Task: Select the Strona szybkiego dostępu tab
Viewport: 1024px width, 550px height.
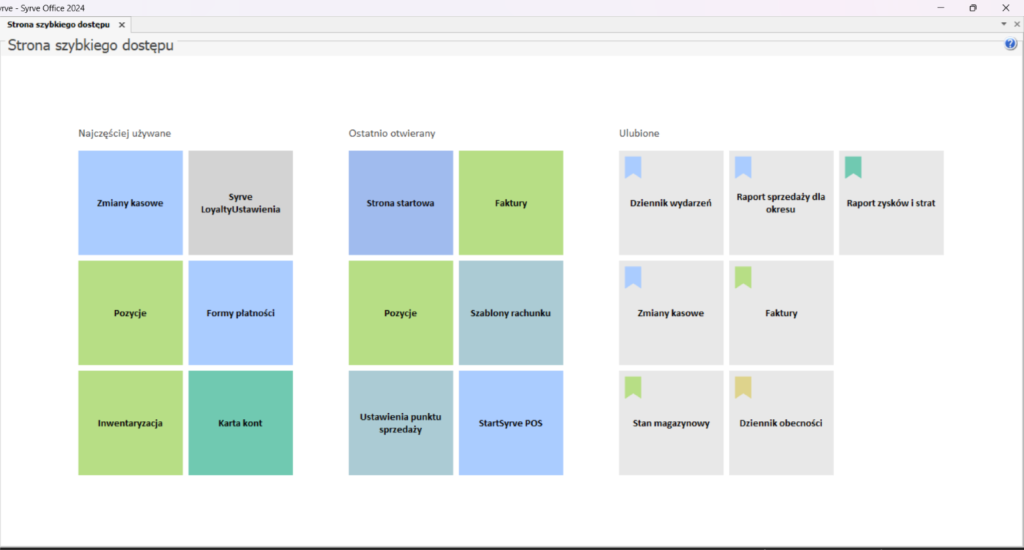Action: (58, 24)
